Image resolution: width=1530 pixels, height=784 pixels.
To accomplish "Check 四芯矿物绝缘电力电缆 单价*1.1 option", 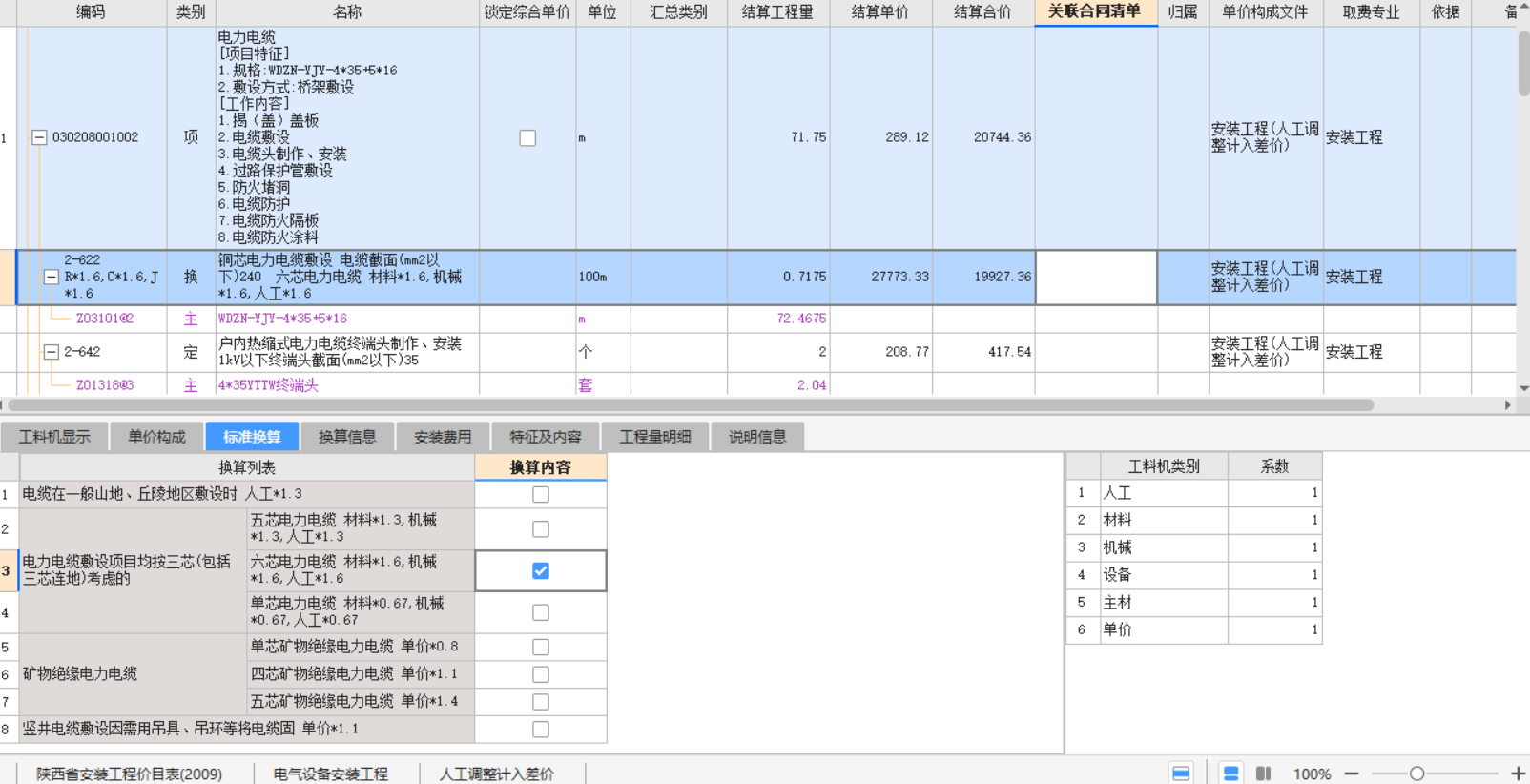I will click(x=541, y=674).
